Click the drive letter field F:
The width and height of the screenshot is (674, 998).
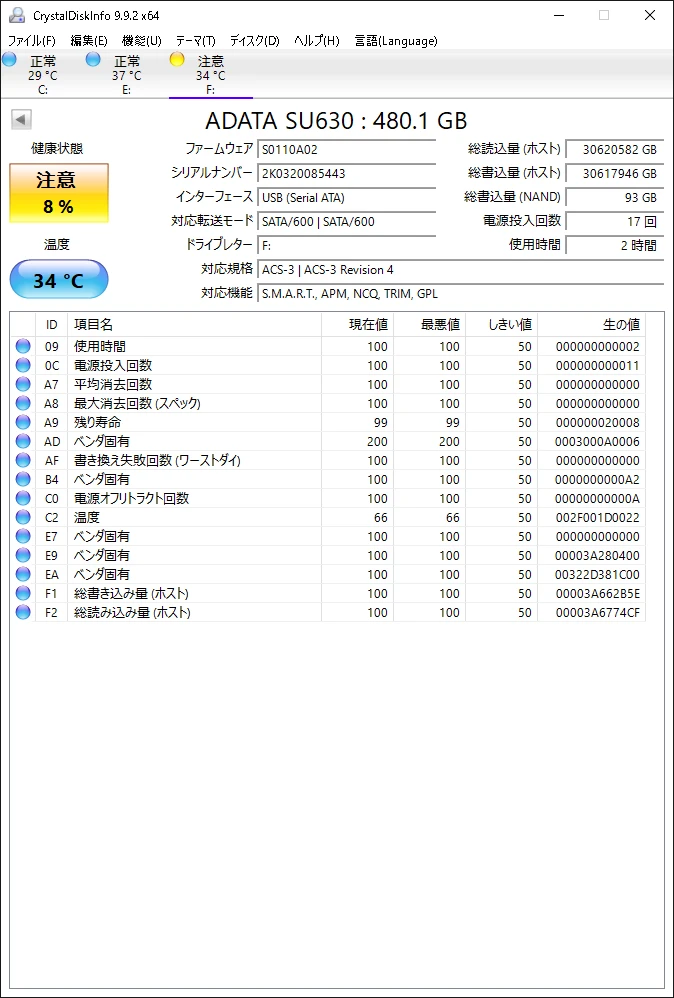click(x=346, y=246)
